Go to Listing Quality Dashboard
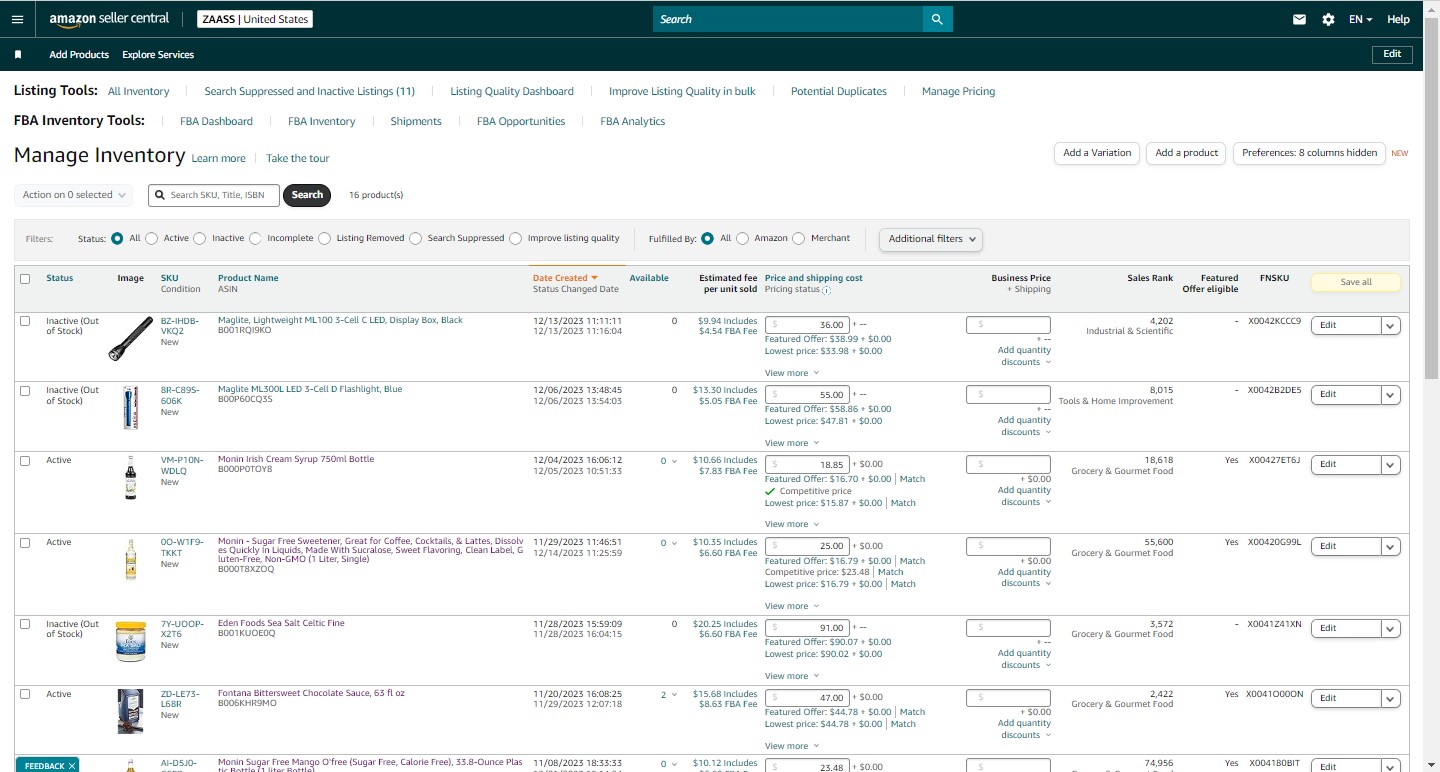This screenshot has width=1440, height=772. point(512,91)
